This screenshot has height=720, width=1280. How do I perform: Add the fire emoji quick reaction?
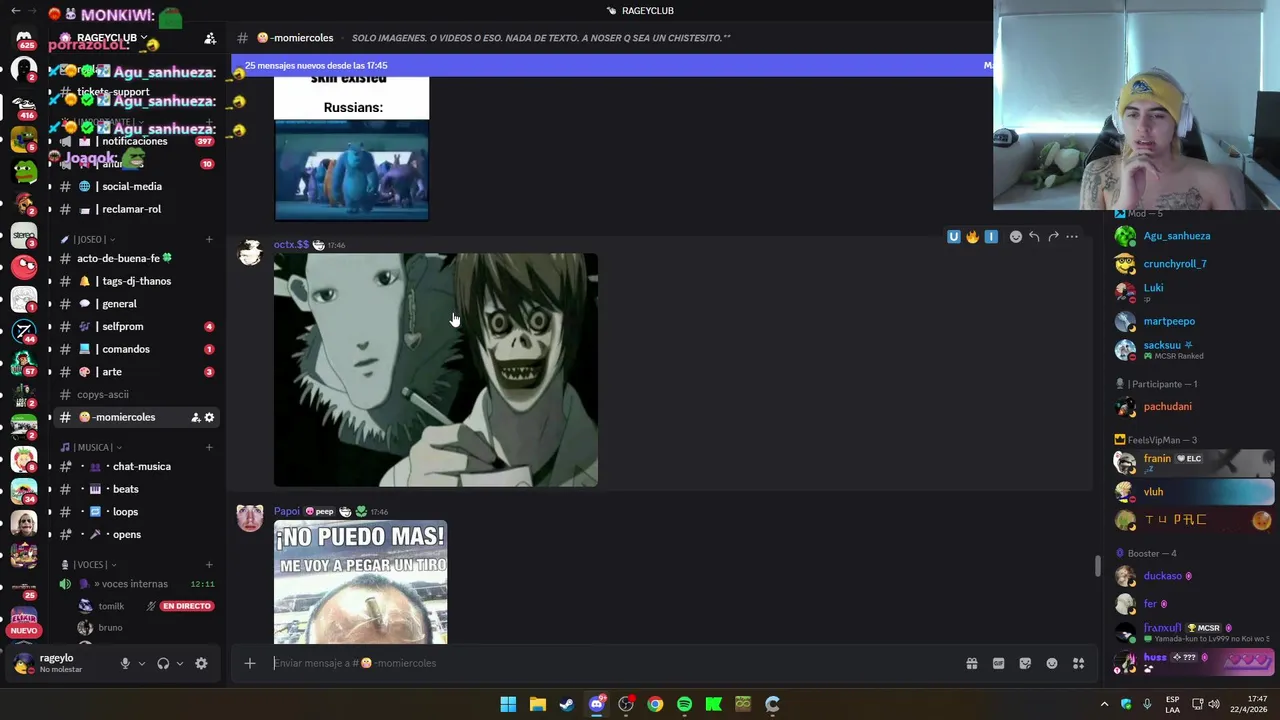tap(972, 237)
